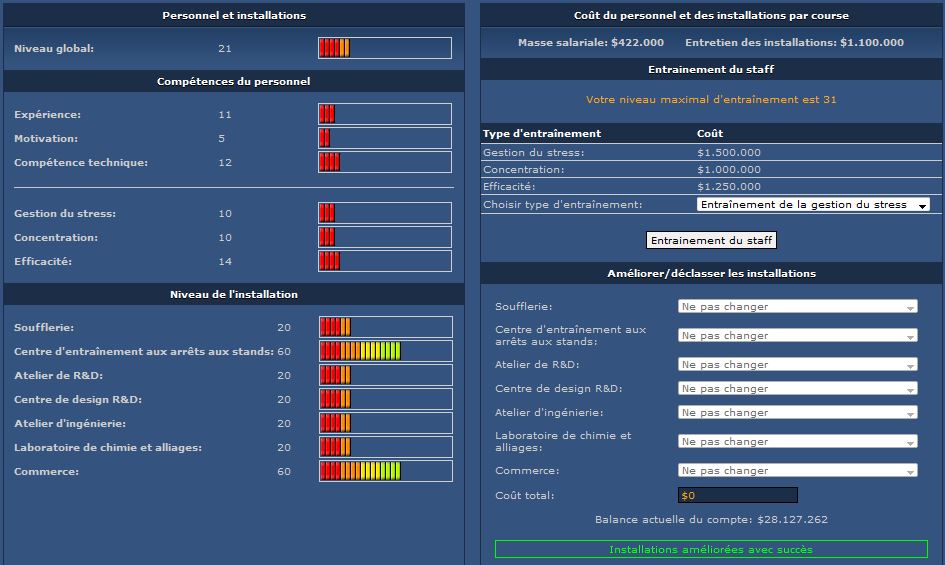Screen dimensions: 945x565
Task: Open the Atelier d'ingénierie upgrade dropdown
Action: point(797,412)
